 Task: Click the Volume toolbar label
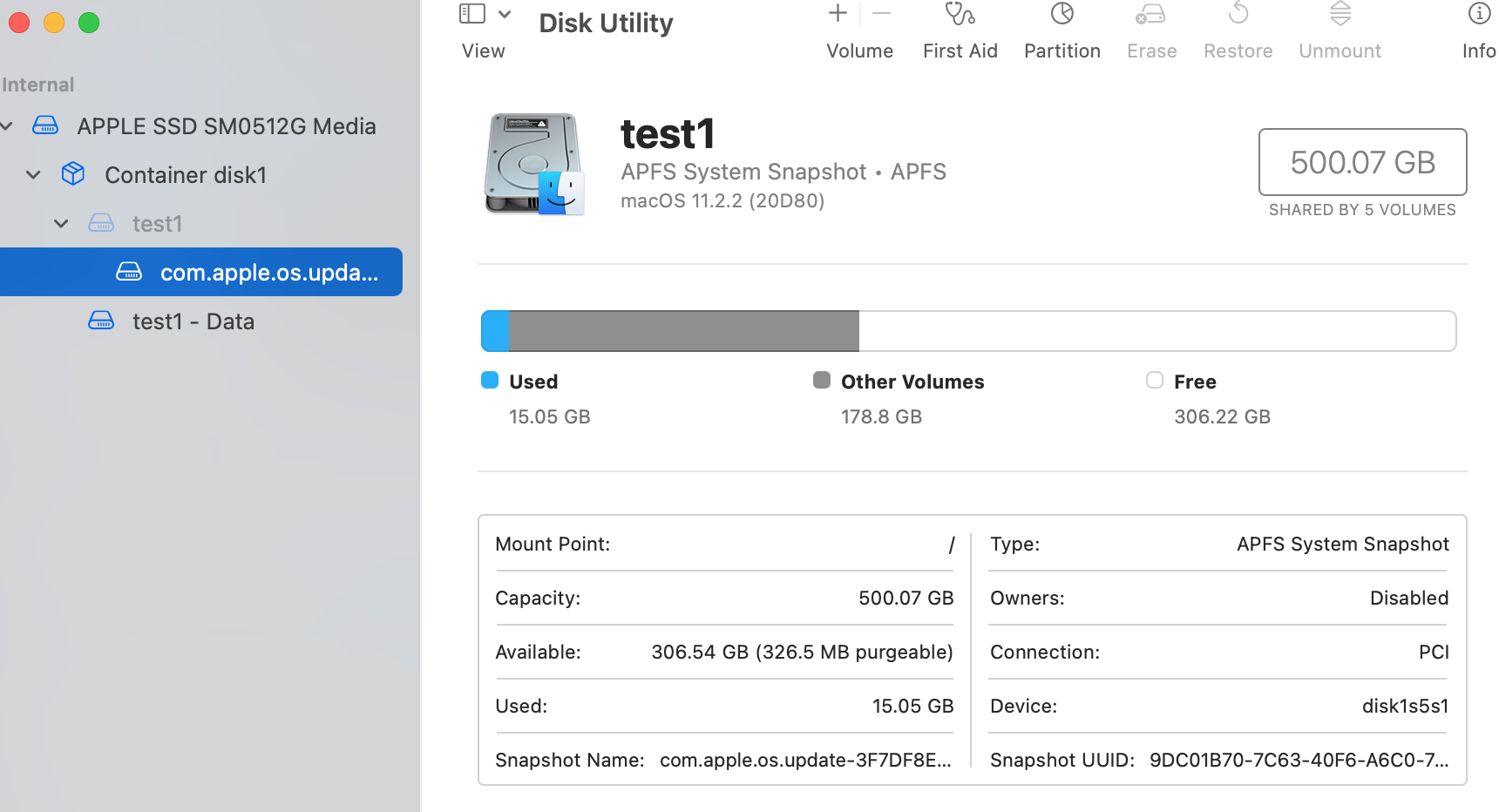860,51
